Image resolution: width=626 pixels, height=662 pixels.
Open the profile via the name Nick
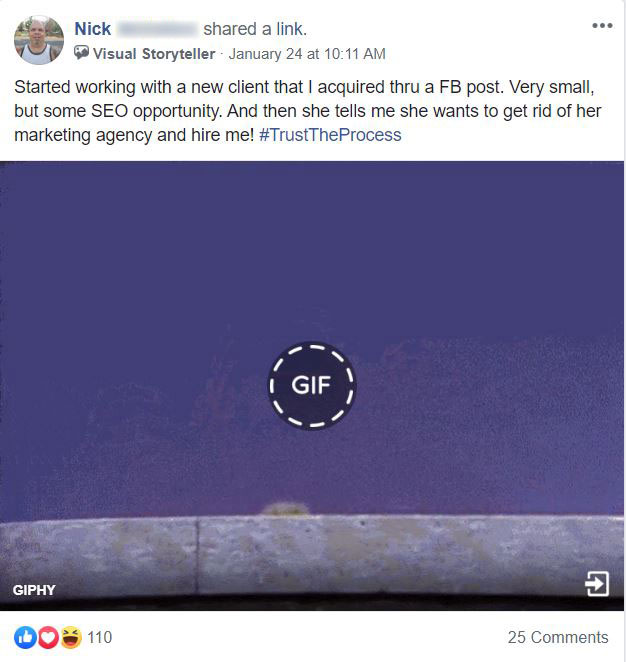(x=92, y=29)
